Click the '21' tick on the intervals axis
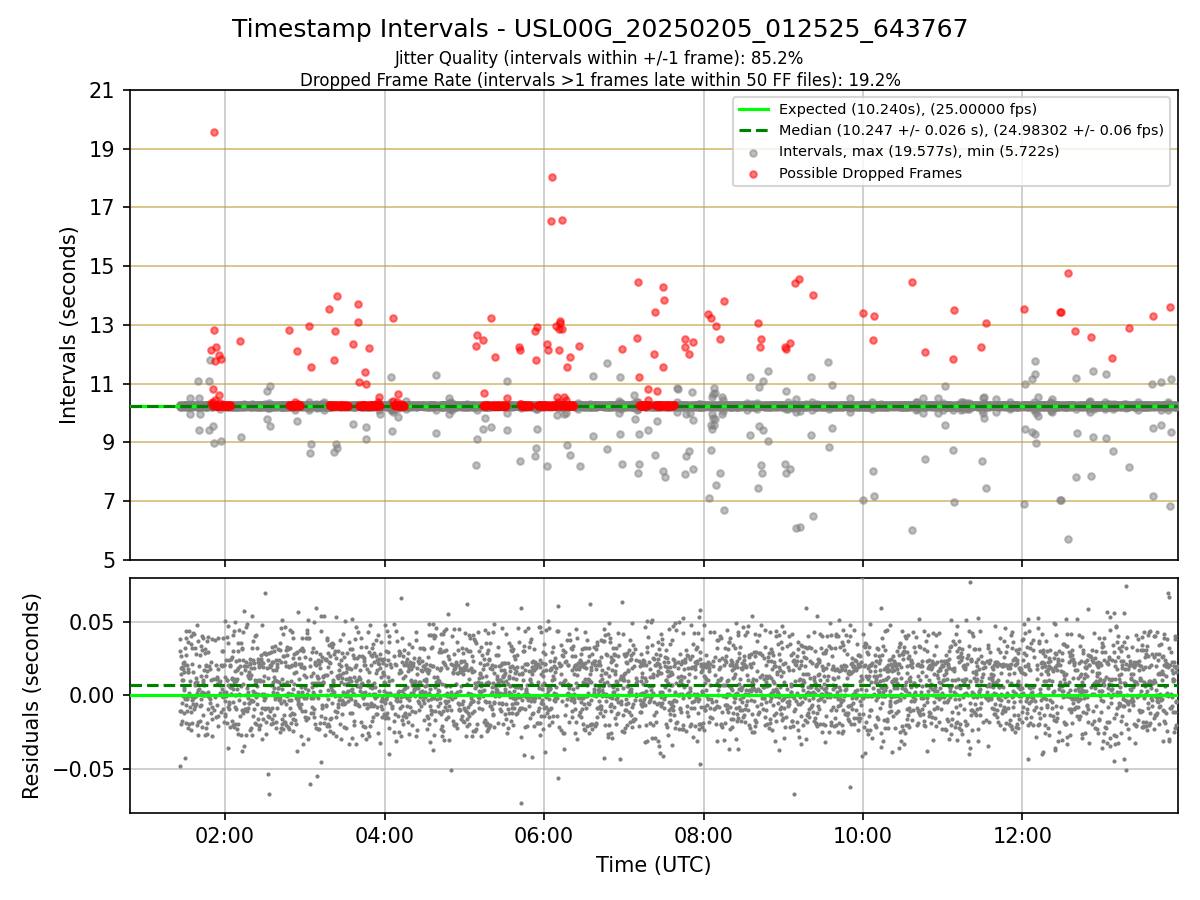1200x900 pixels. pos(102,91)
